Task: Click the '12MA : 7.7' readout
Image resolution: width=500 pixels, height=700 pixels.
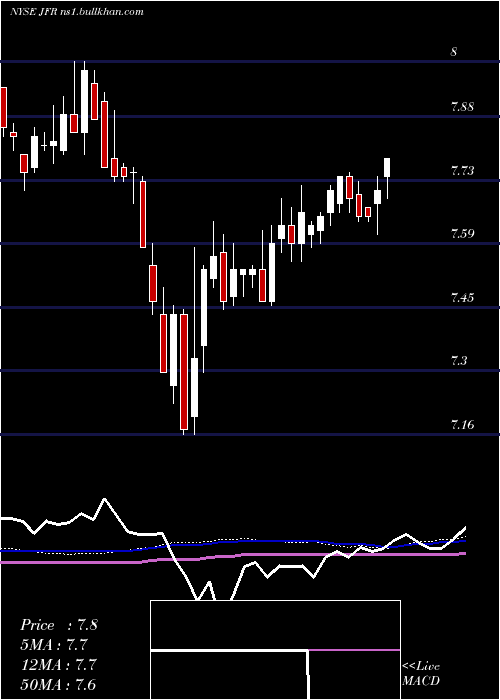Action: tap(58, 664)
